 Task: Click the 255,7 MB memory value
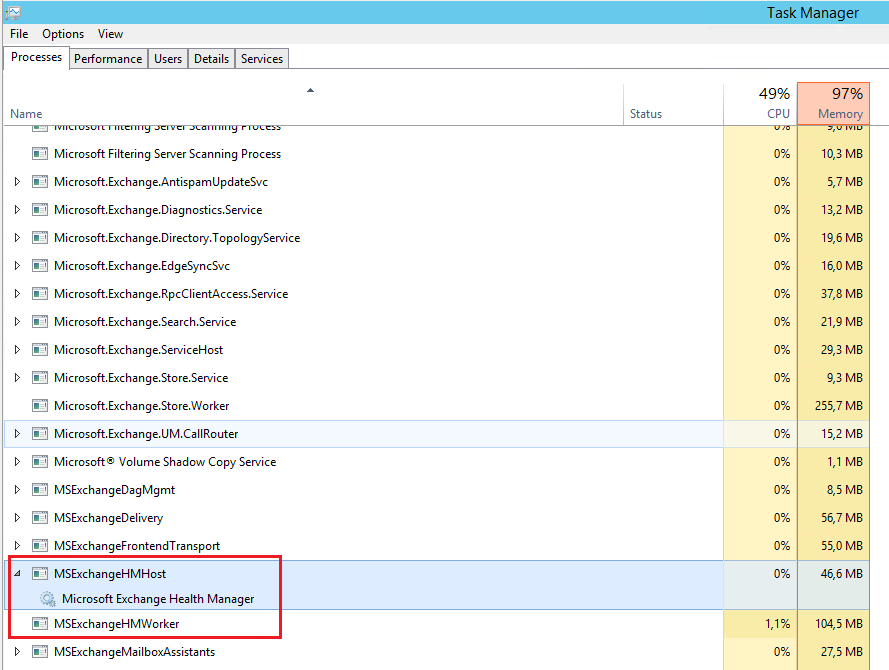[839, 406]
